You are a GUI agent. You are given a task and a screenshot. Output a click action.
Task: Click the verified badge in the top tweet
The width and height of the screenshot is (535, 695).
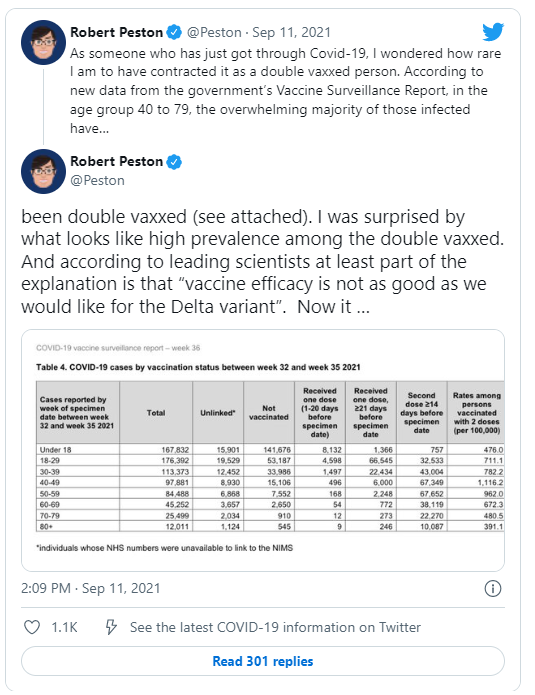(x=174, y=32)
